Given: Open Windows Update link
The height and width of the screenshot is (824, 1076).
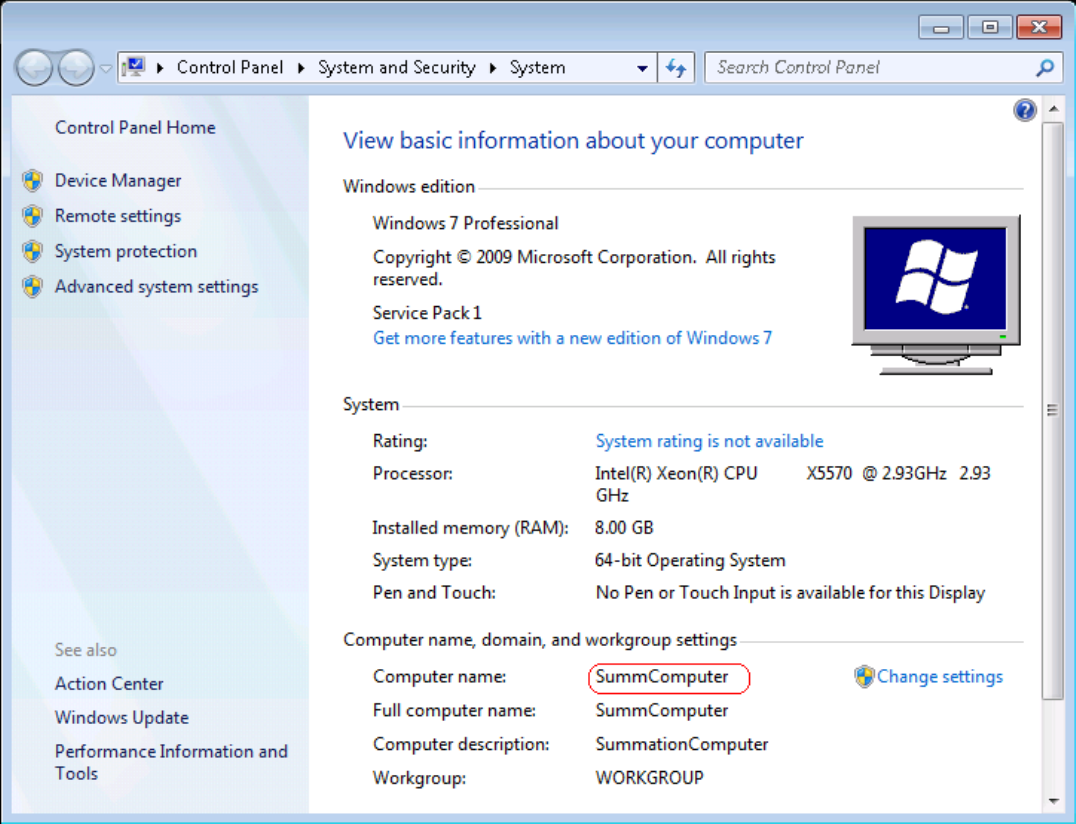Looking at the screenshot, I should 121,718.
